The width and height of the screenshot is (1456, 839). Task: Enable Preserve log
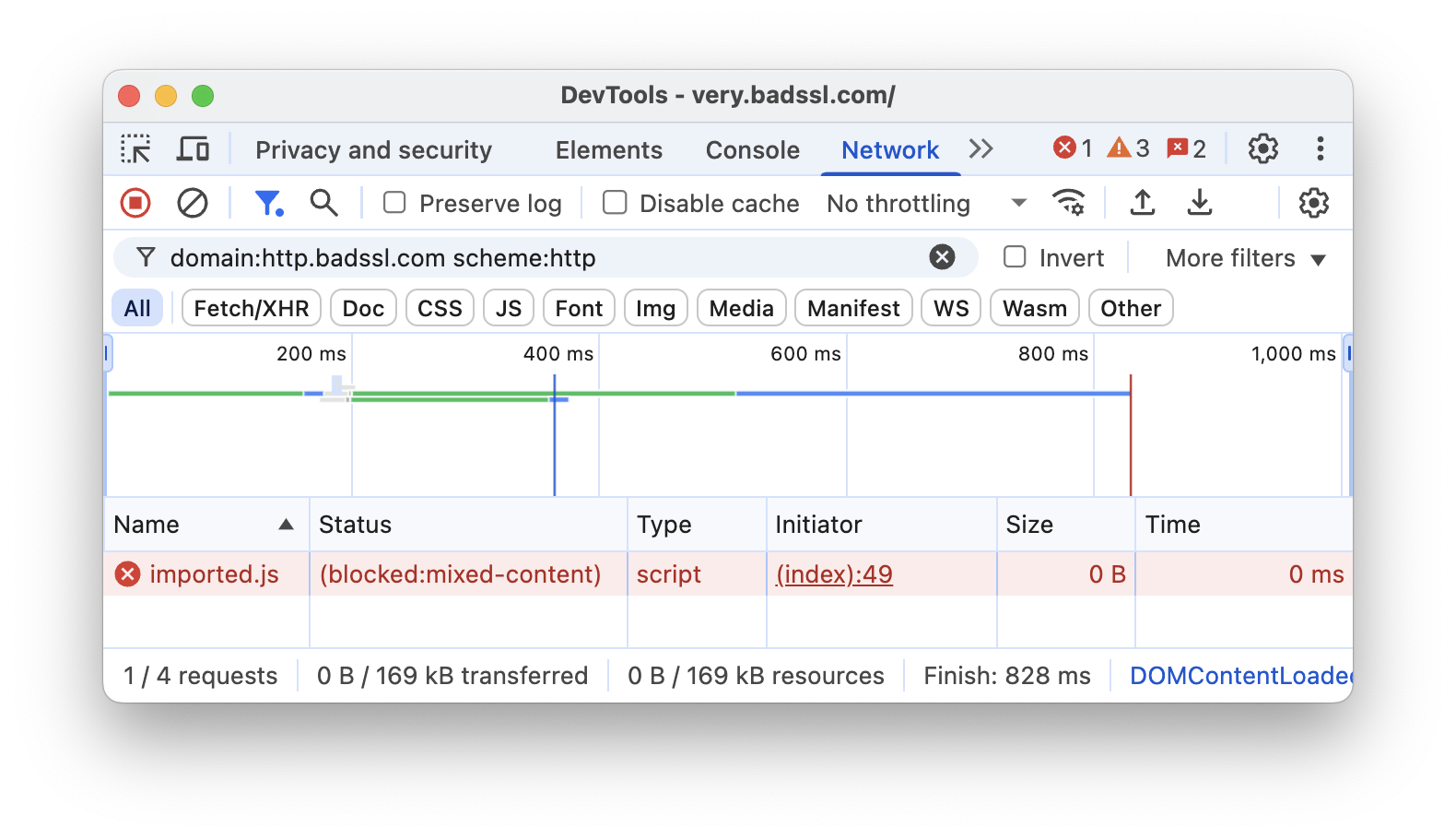coord(393,203)
